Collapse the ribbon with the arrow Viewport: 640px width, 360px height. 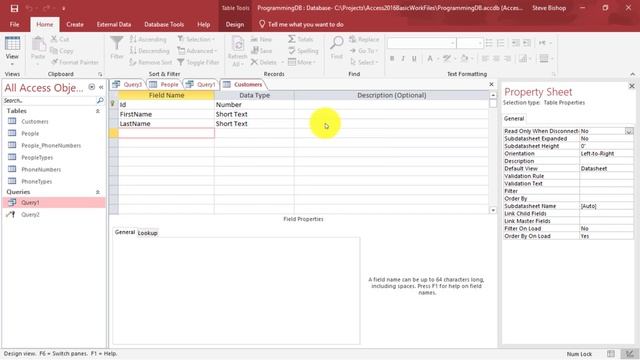pyautogui.click(x=632, y=74)
